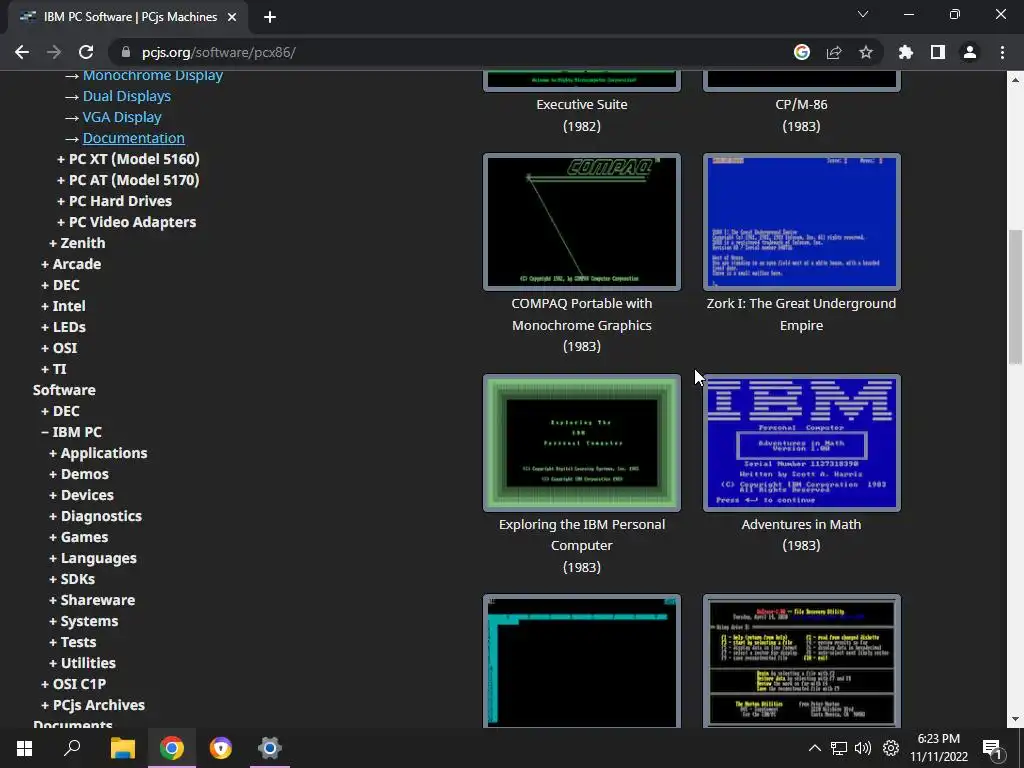Open the Extensions puzzle icon

point(906,52)
